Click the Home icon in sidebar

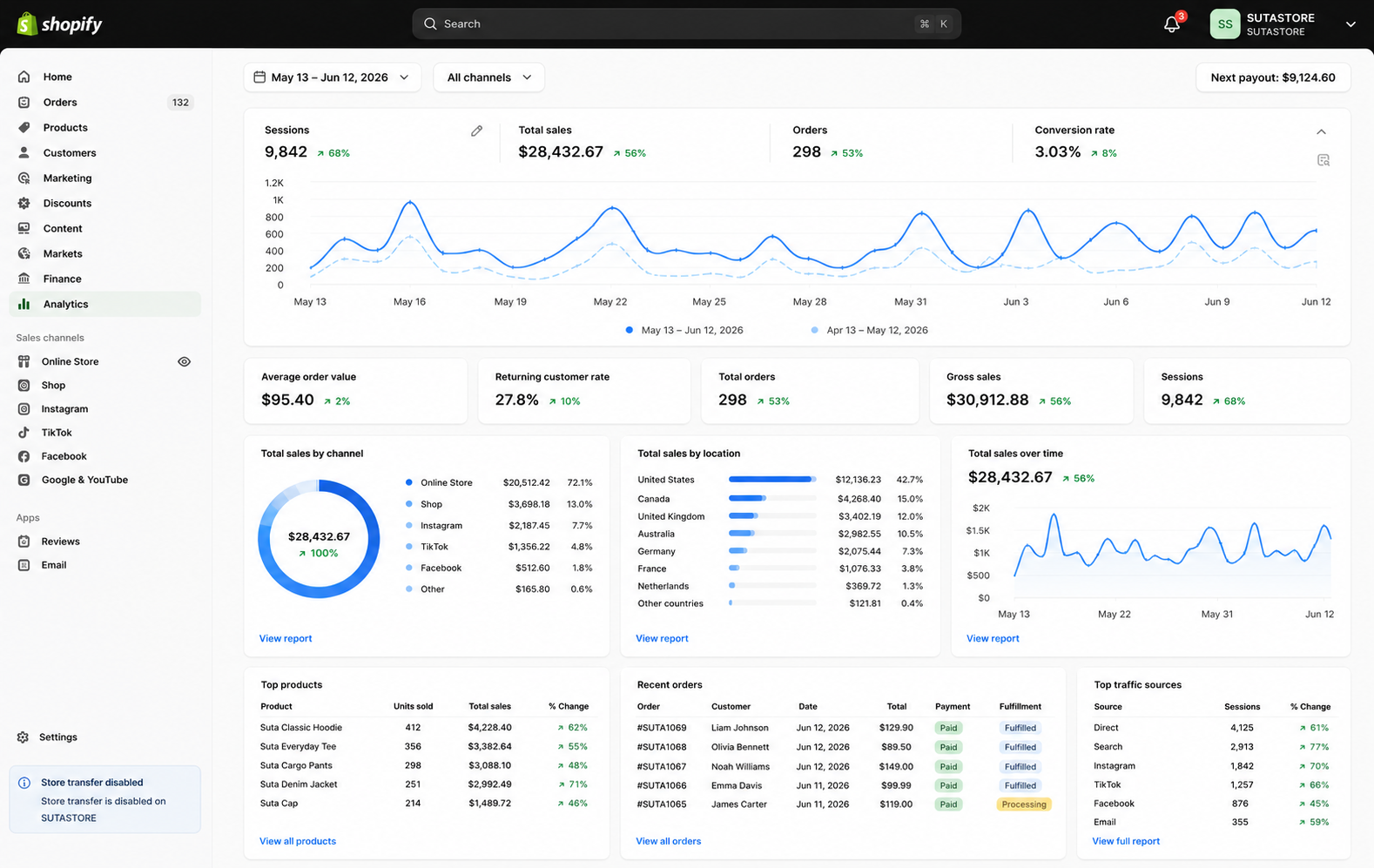tap(24, 77)
